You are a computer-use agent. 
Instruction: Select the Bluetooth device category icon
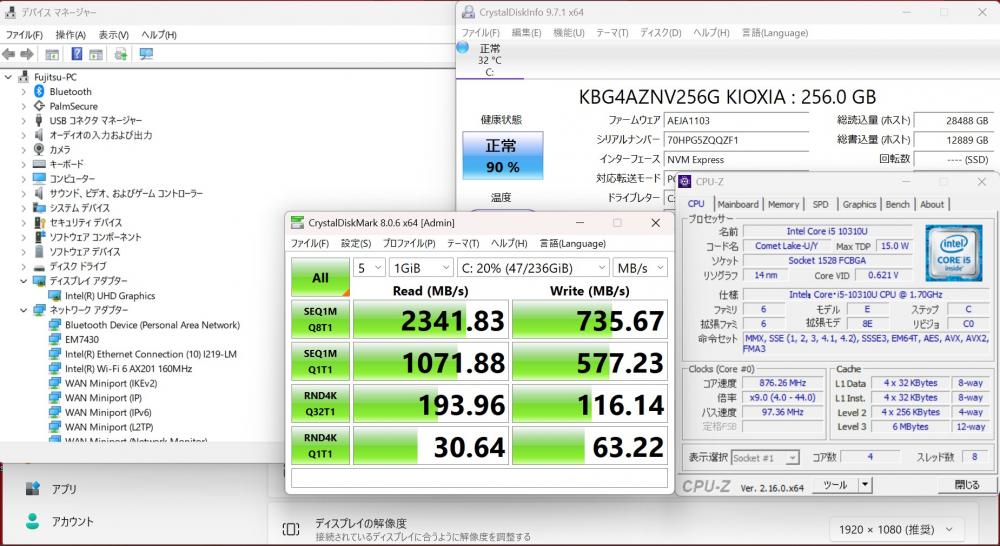click(x=39, y=91)
